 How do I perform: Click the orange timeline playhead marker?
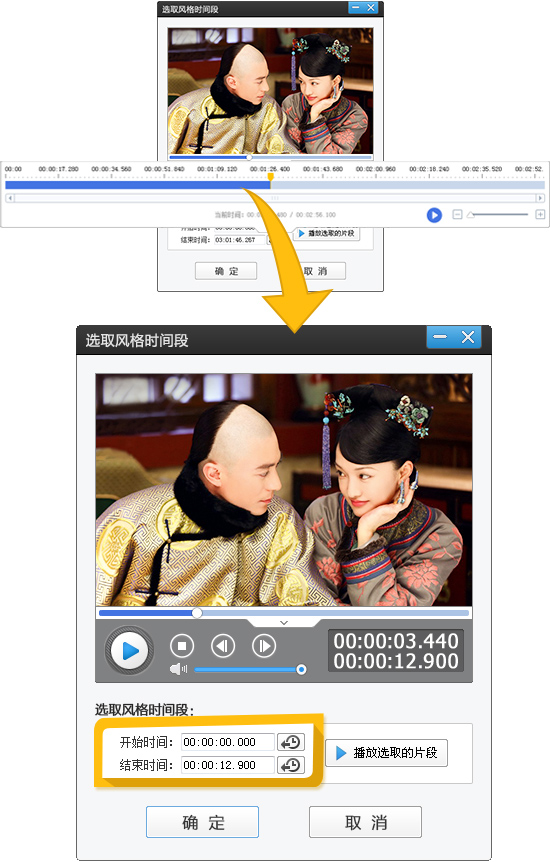tap(271, 177)
